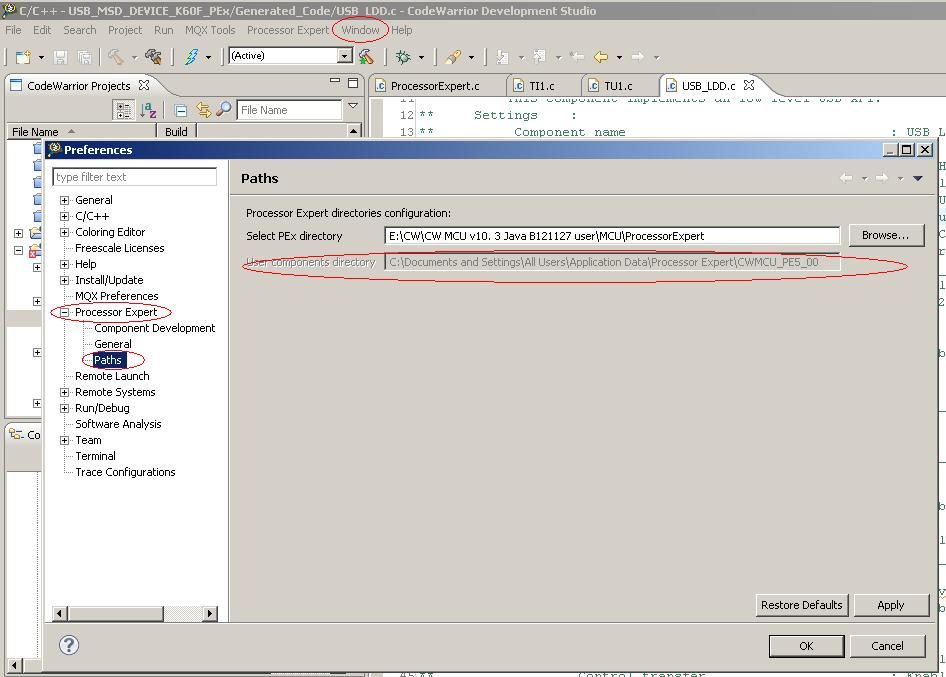Toggle Link with Editor in the Projects view

[x=204, y=110]
